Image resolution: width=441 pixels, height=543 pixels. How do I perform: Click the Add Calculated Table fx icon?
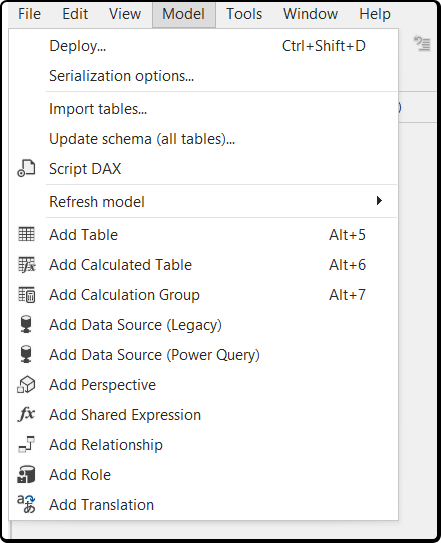pos(26,265)
